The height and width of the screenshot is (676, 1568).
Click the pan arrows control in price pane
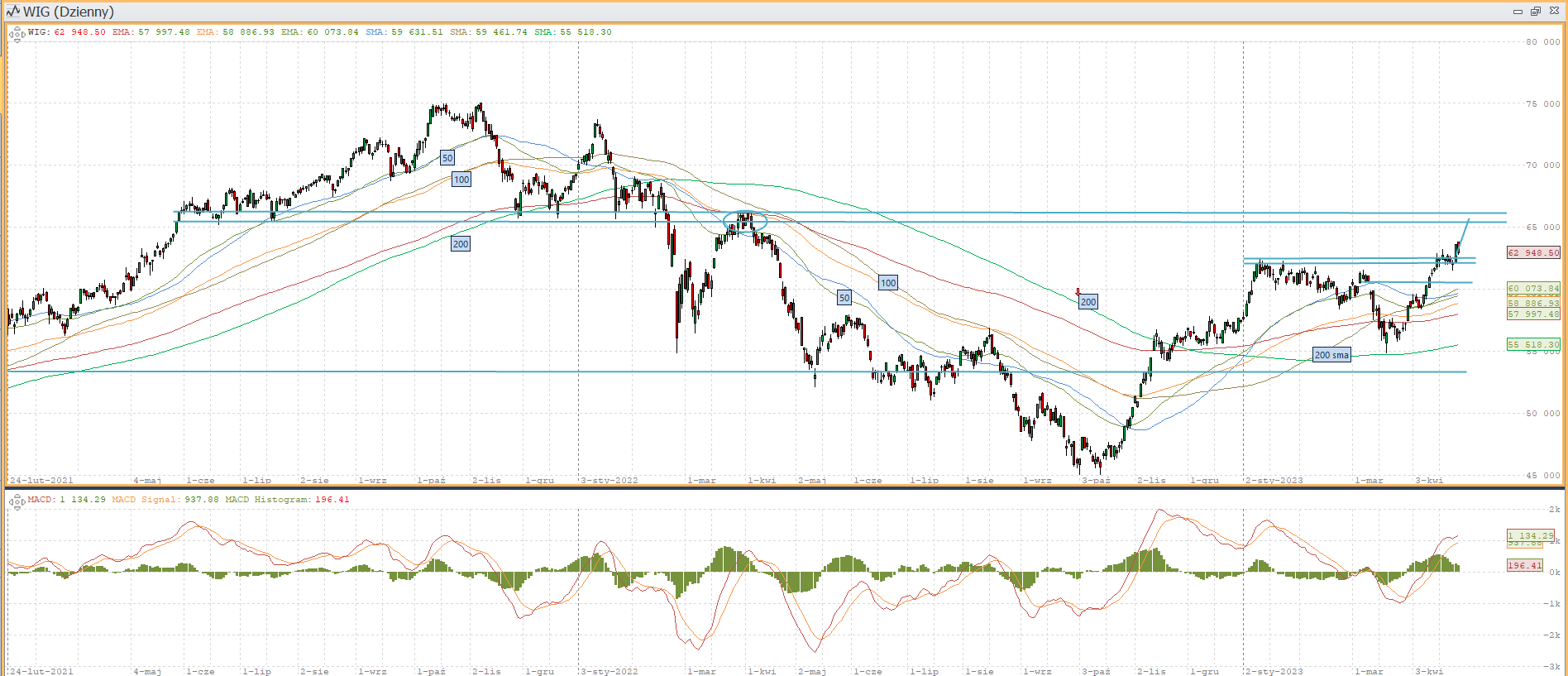tap(17, 34)
